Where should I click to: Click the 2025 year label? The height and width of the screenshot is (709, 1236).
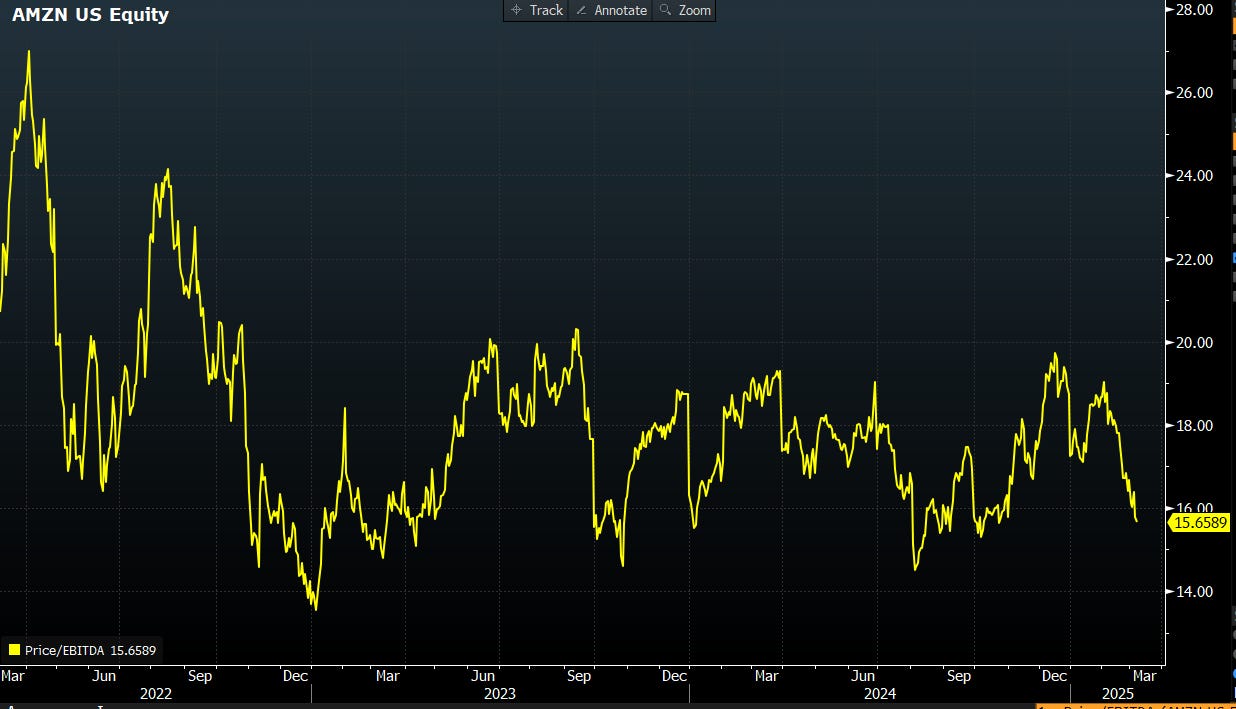(1117, 693)
